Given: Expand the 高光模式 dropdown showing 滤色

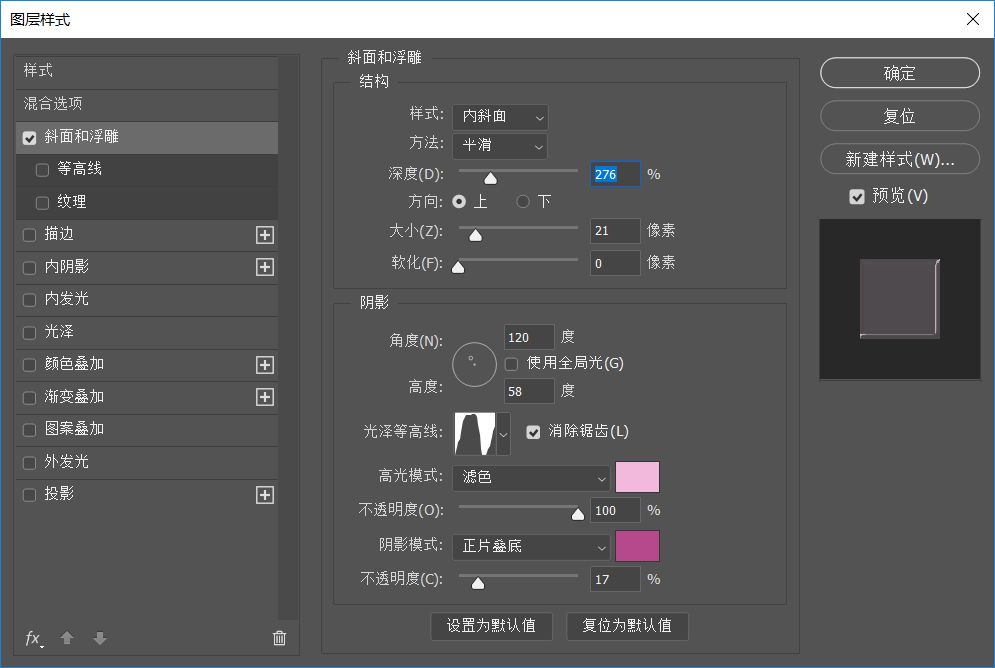Looking at the screenshot, I should pos(530,478).
